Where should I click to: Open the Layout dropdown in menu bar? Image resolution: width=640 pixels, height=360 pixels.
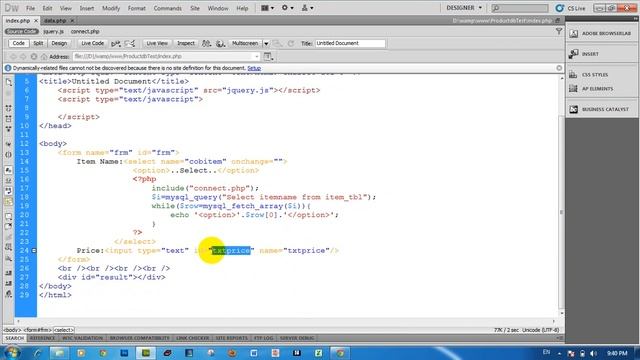tap(267, 8)
